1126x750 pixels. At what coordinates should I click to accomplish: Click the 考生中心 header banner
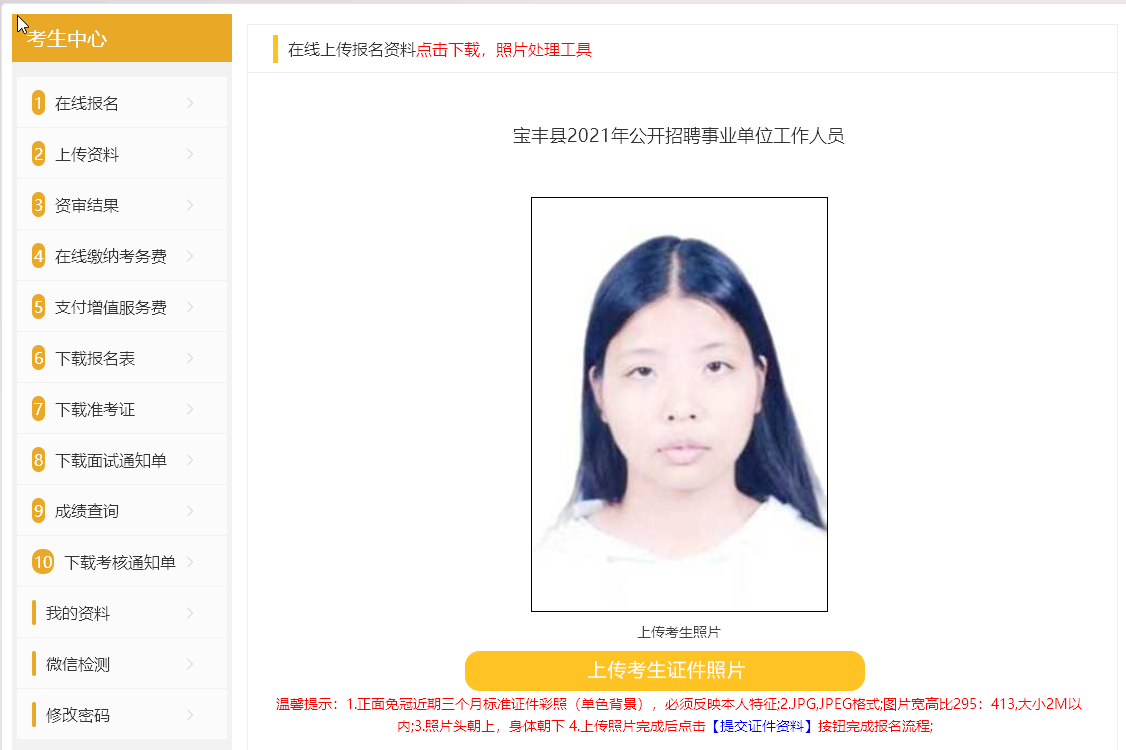pos(122,38)
